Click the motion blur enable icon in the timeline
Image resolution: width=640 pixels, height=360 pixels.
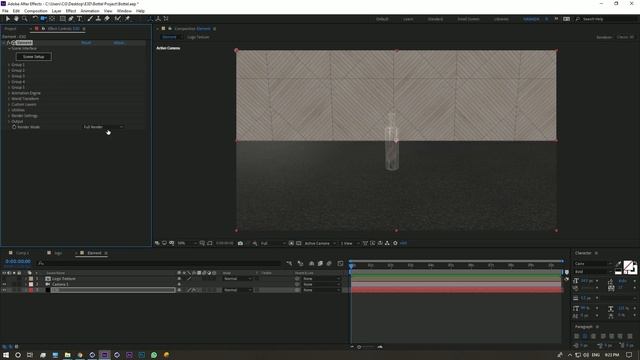pyautogui.click(x=329, y=263)
